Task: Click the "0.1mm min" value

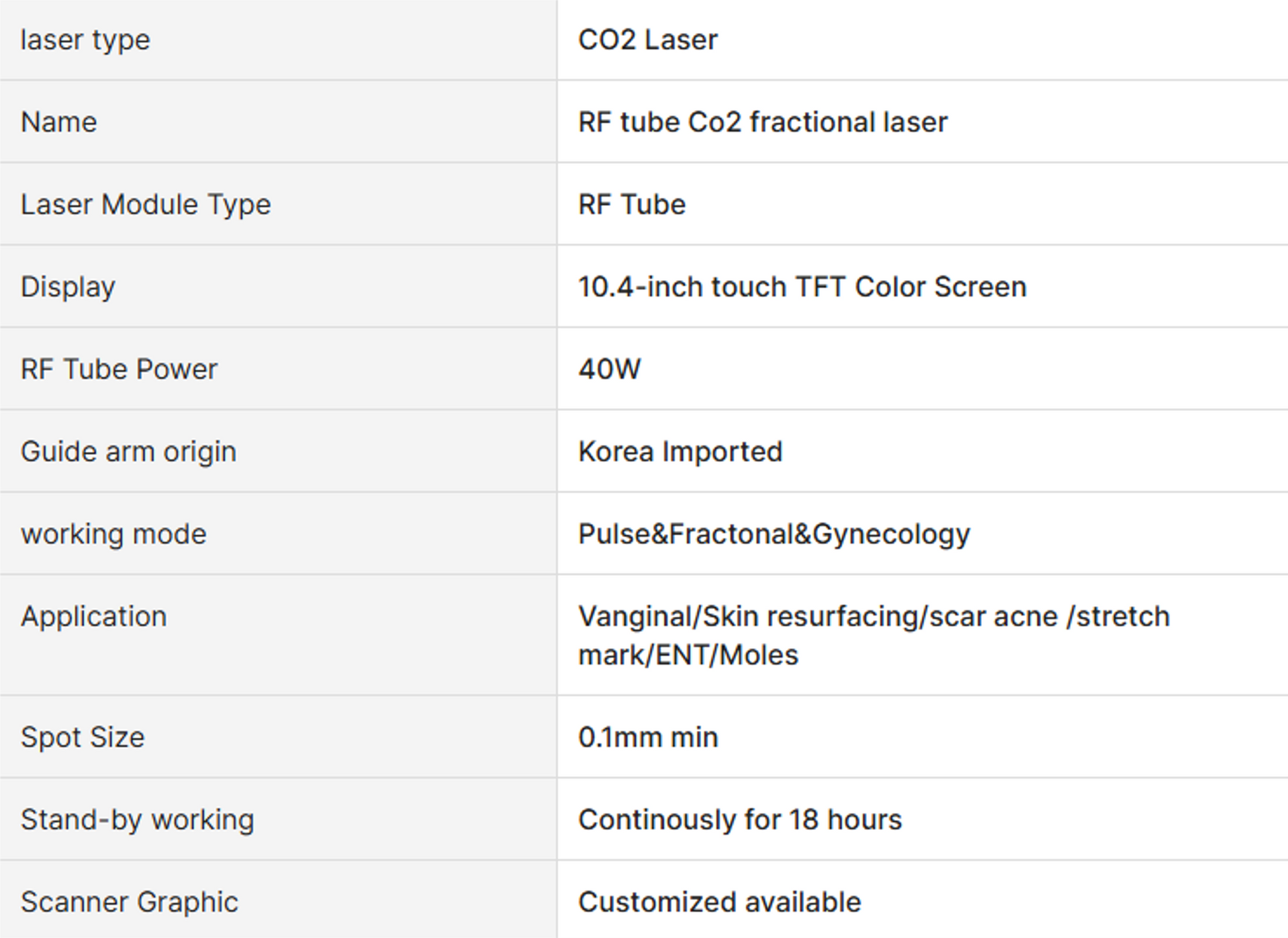Action: click(x=648, y=737)
